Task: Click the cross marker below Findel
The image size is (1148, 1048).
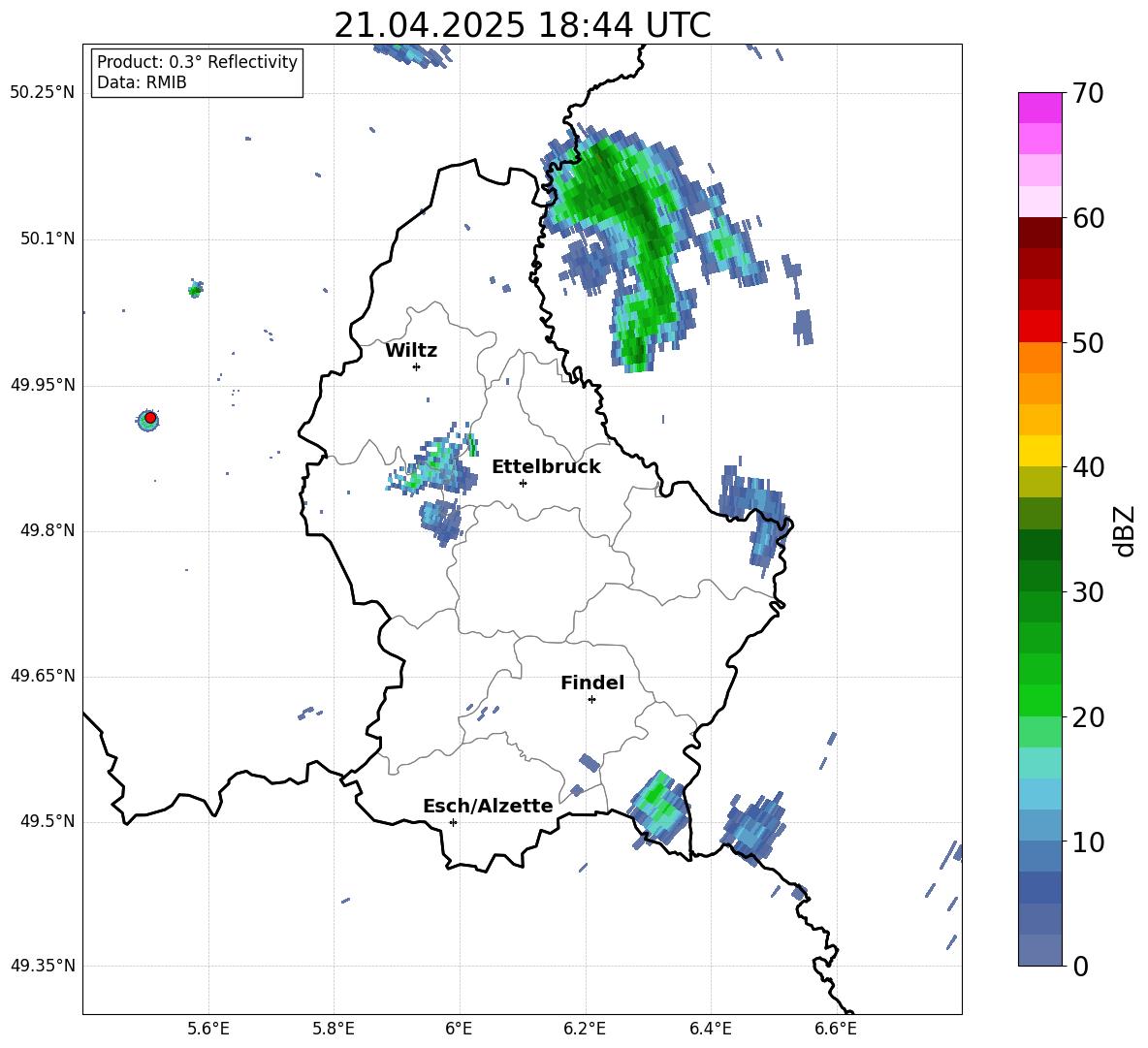Action: click(591, 700)
